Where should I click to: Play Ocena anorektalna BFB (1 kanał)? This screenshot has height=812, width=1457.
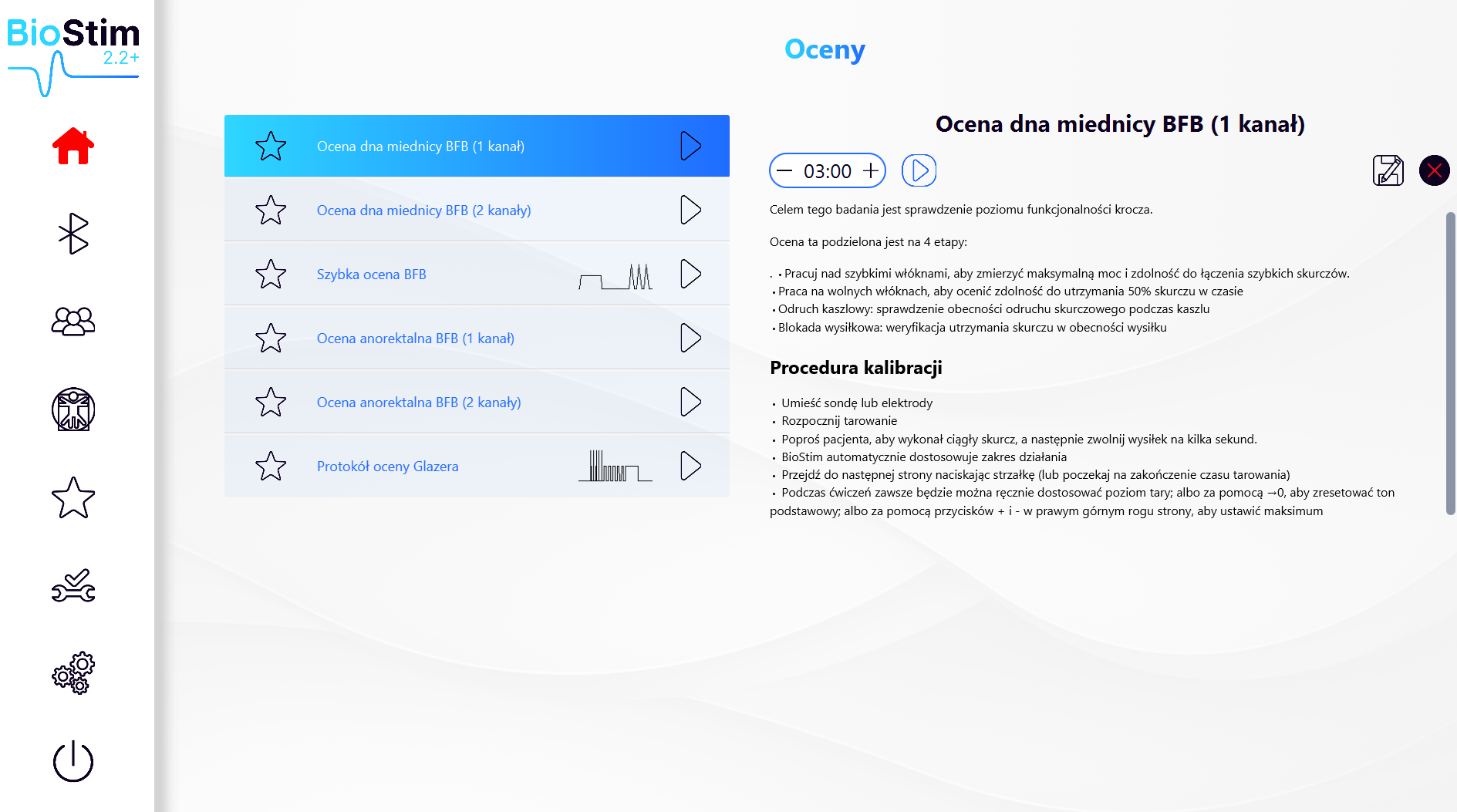tap(691, 338)
